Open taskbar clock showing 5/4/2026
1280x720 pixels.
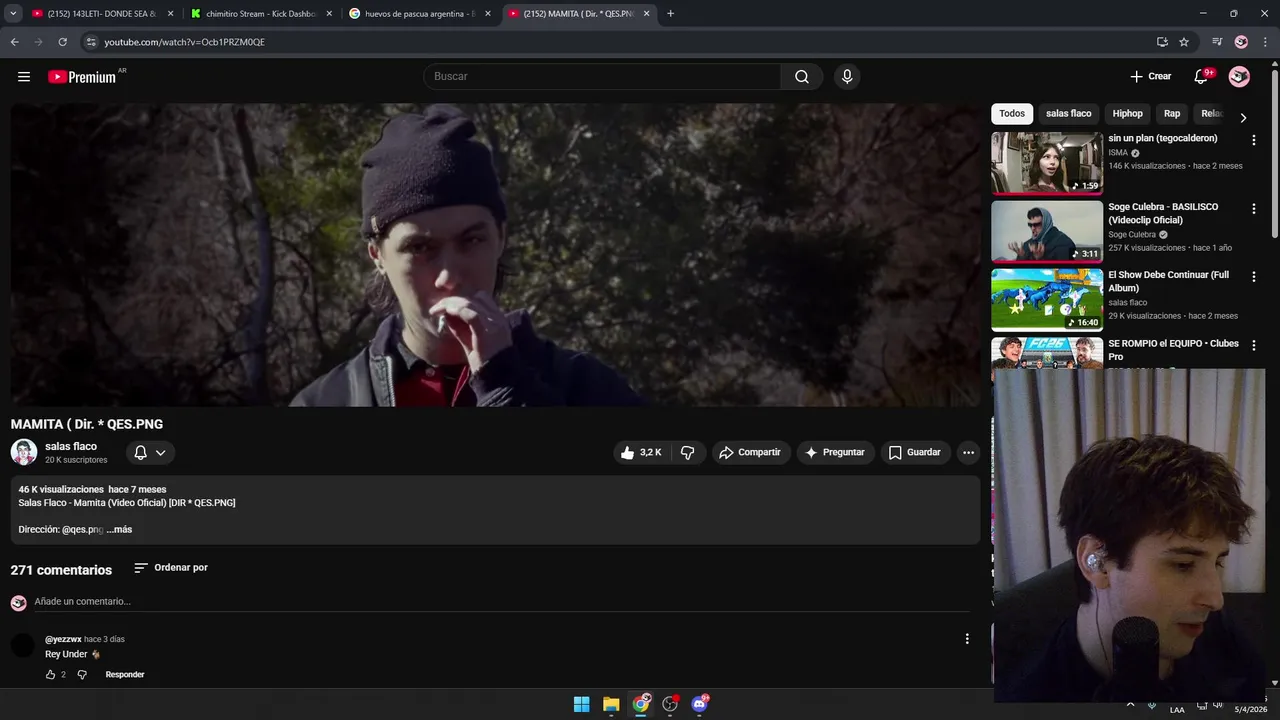pyautogui.click(x=1250, y=709)
